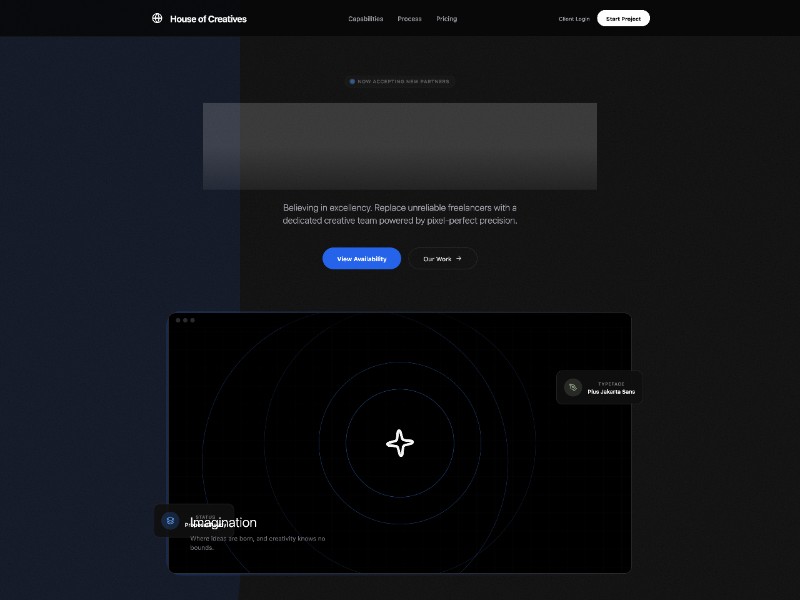Click the Now Accepting New Partners badge
This screenshot has width=800, height=600.
[x=400, y=81]
